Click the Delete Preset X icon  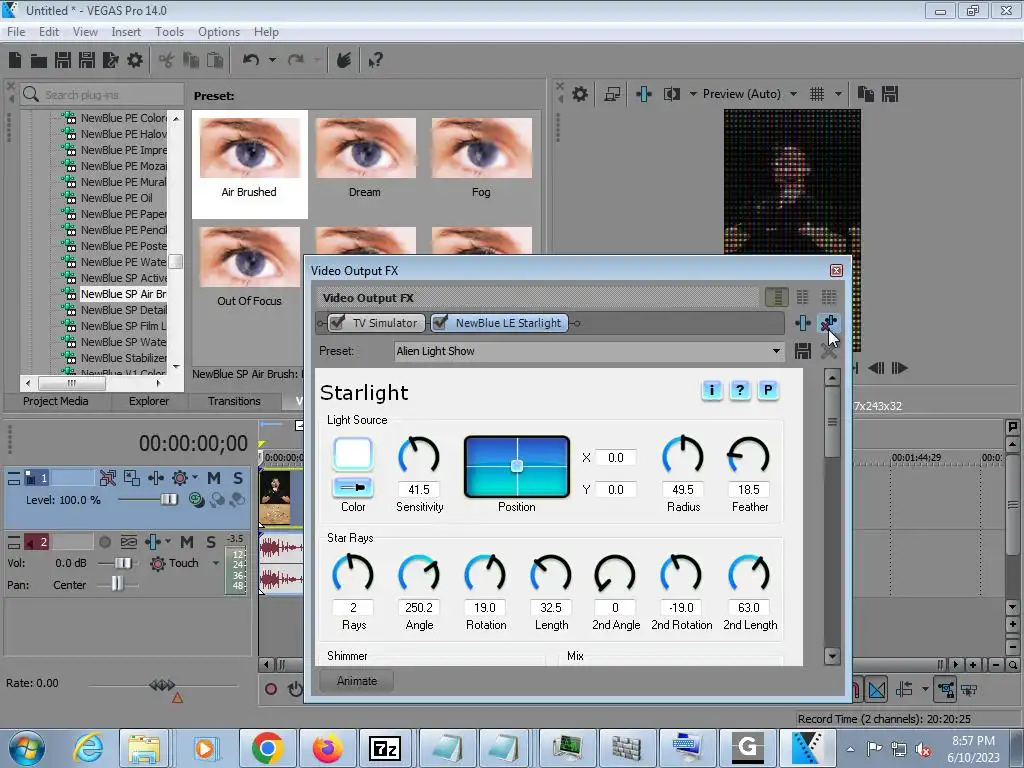pos(829,351)
